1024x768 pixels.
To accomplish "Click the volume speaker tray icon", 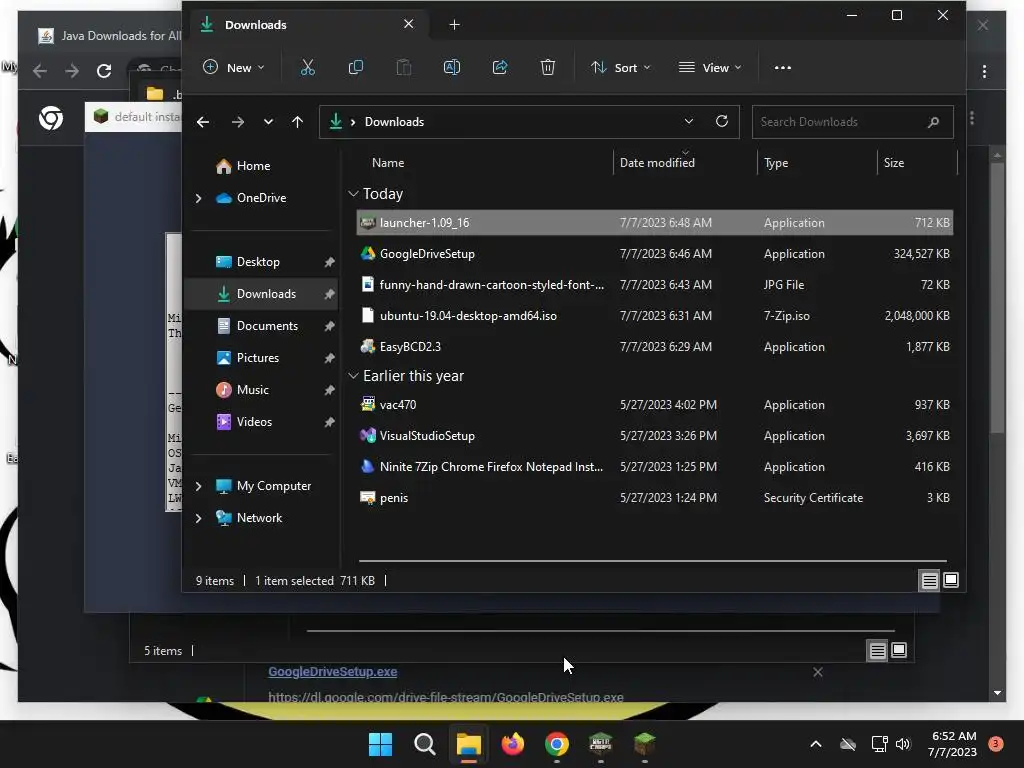I will 903,744.
